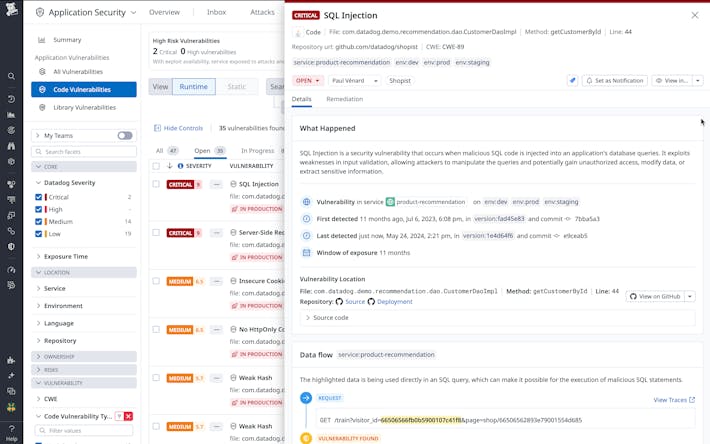Click the Datadog logo icon

tap(11, 13)
